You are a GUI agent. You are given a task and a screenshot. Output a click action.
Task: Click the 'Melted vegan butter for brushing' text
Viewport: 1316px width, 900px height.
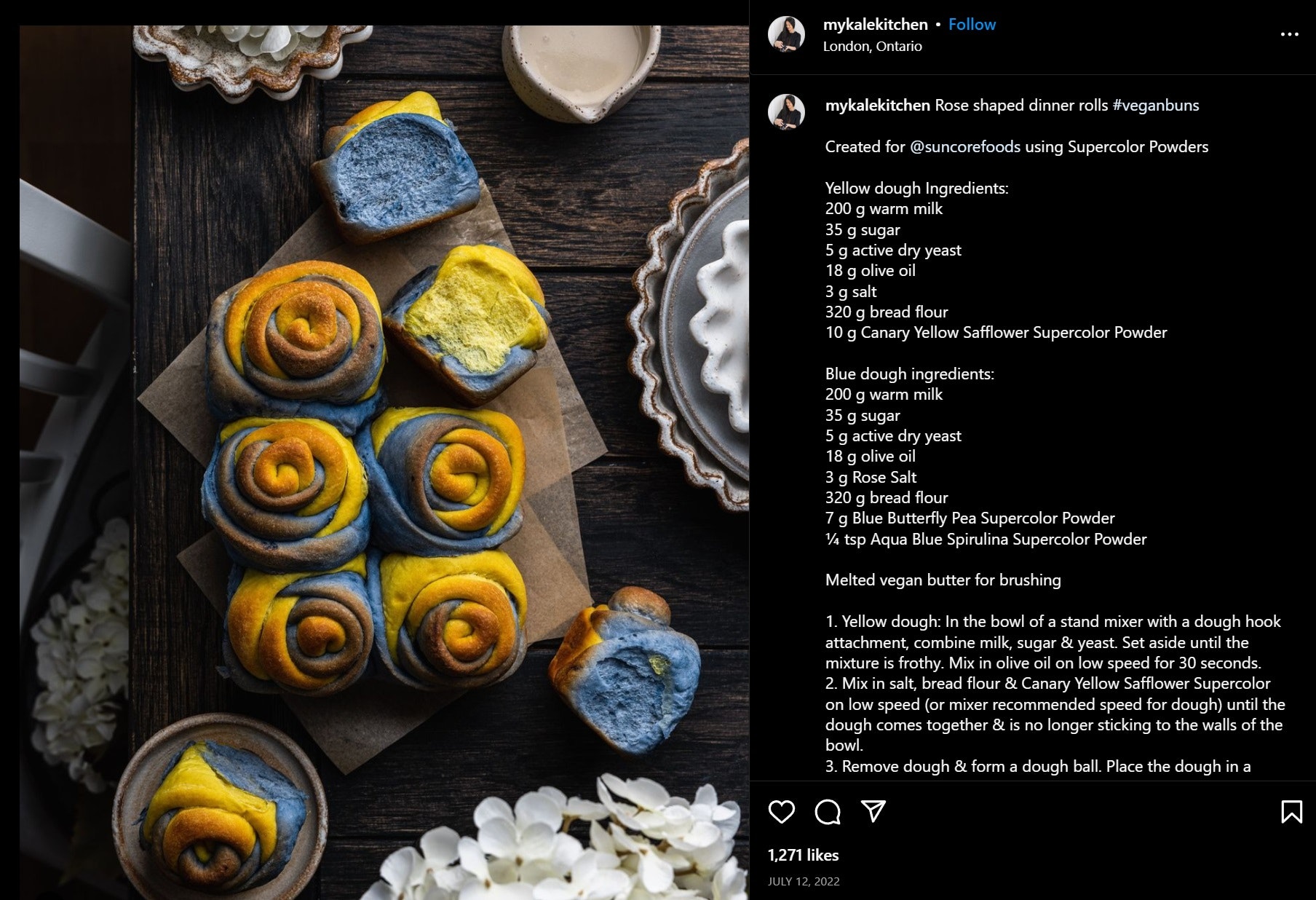tap(943, 580)
